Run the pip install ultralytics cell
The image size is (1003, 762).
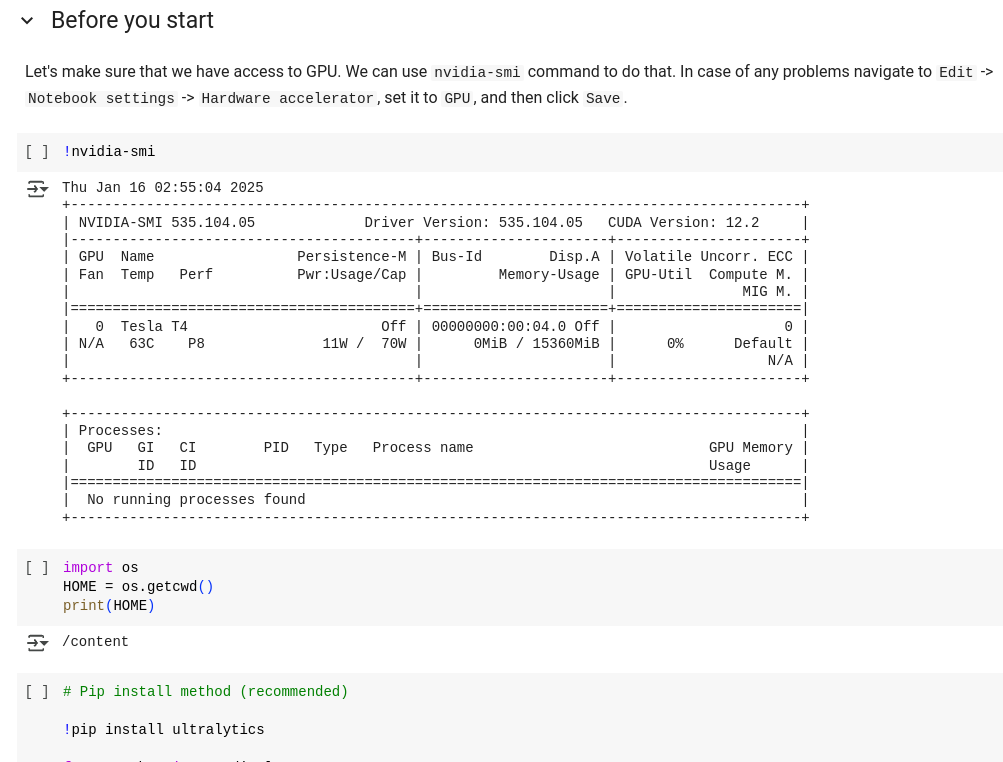point(37,692)
